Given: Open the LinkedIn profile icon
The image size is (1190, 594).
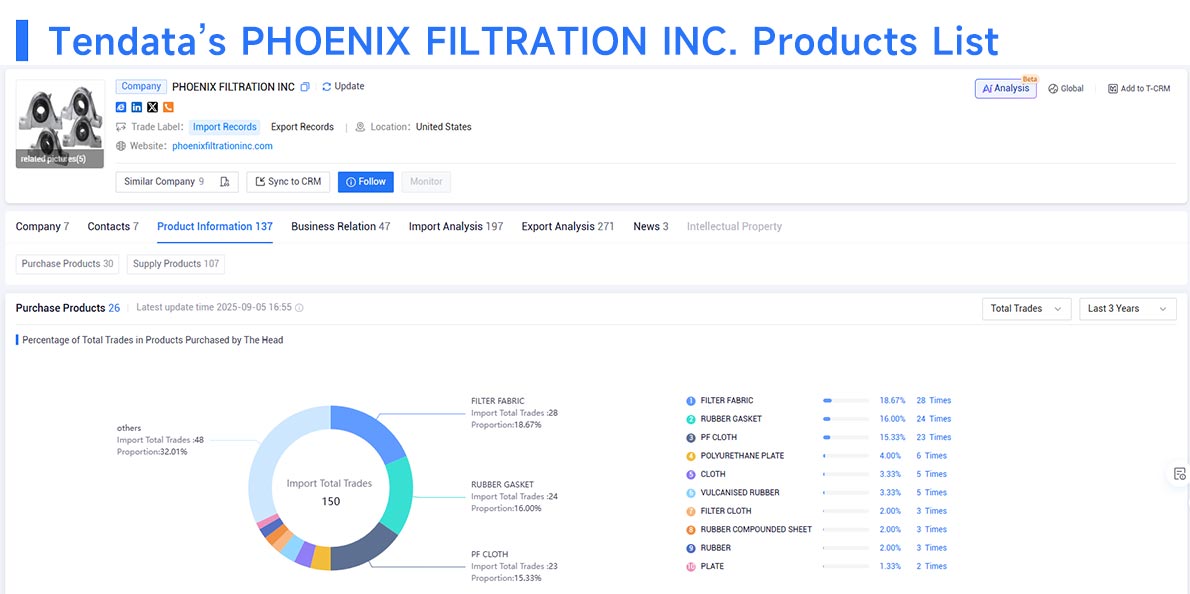Looking at the screenshot, I should 137,107.
